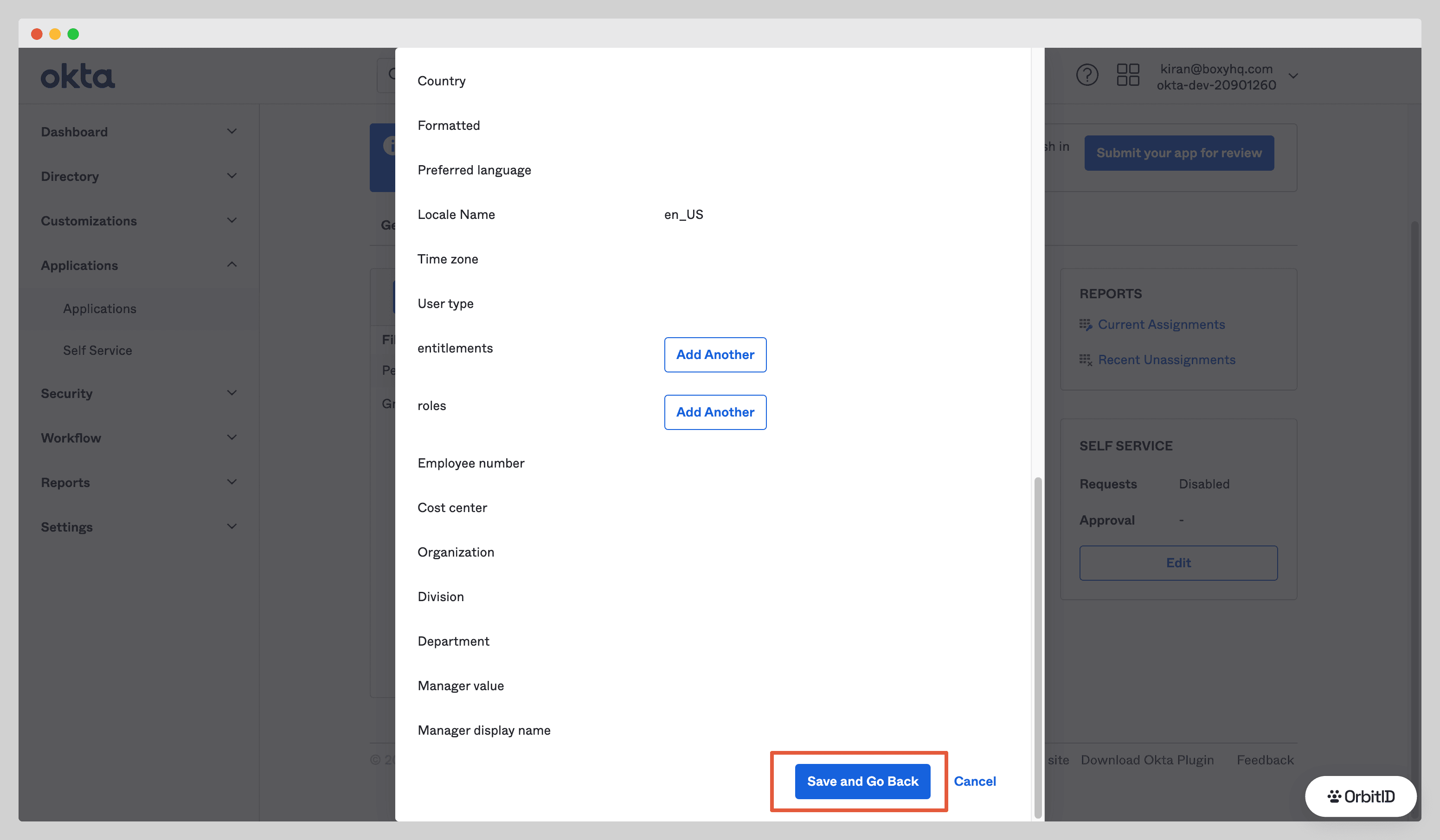Viewport: 1440px width, 840px height.
Task: Open the apps grid icon
Action: click(1128, 75)
